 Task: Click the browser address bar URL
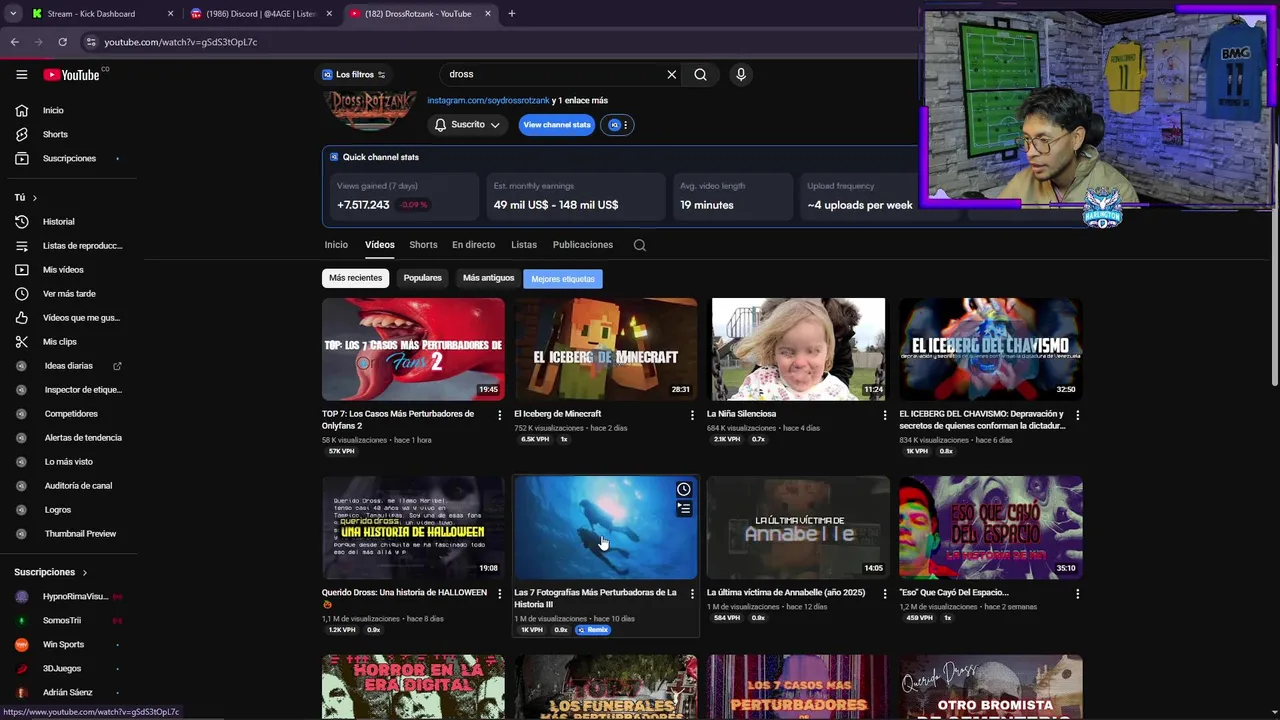point(181,42)
